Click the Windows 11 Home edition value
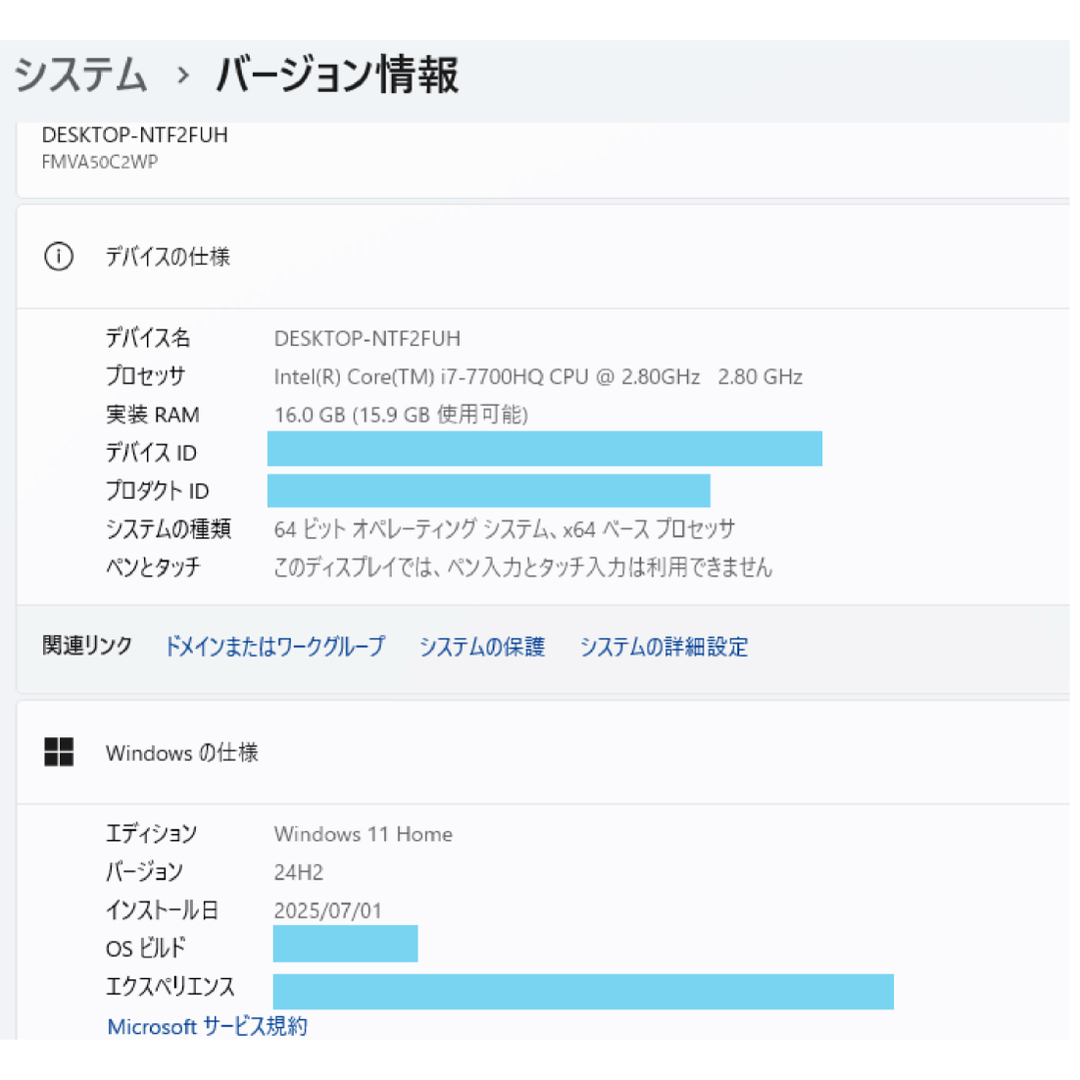The image size is (1080, 1080). (363, 834)
